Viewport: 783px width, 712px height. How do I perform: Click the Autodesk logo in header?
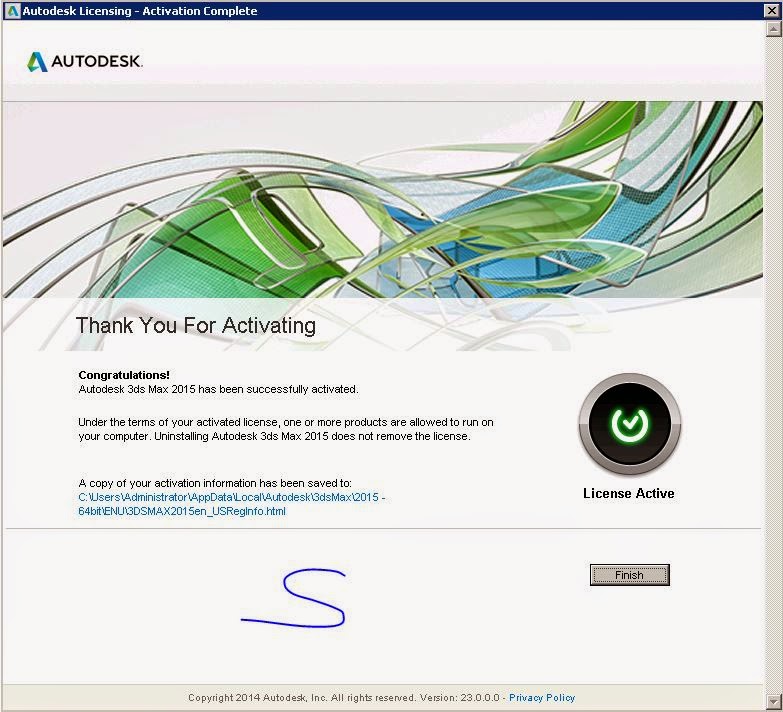84,61
